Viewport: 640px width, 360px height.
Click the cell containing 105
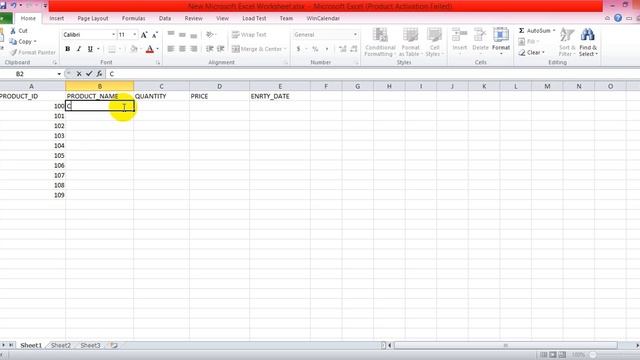tap(33, 156)
